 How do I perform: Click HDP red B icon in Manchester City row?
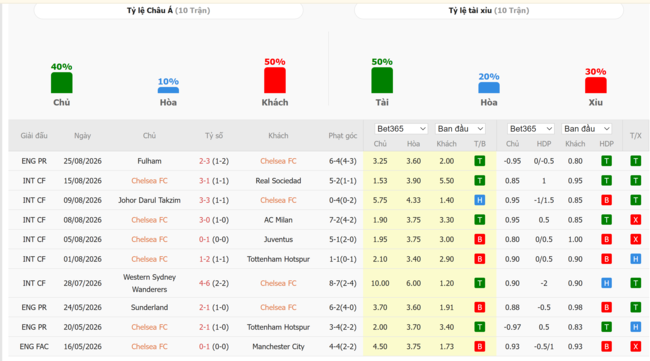(x=606, y=346)
